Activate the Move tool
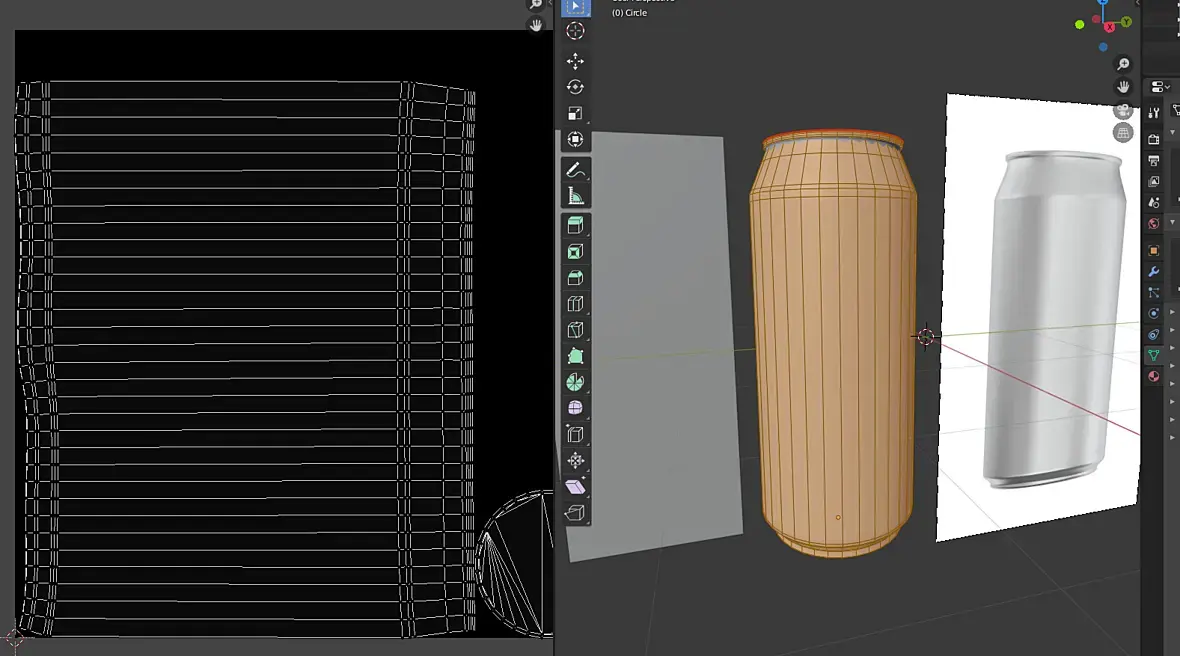1180x656 pixels. pyautogui.click(x=575, y=61)
